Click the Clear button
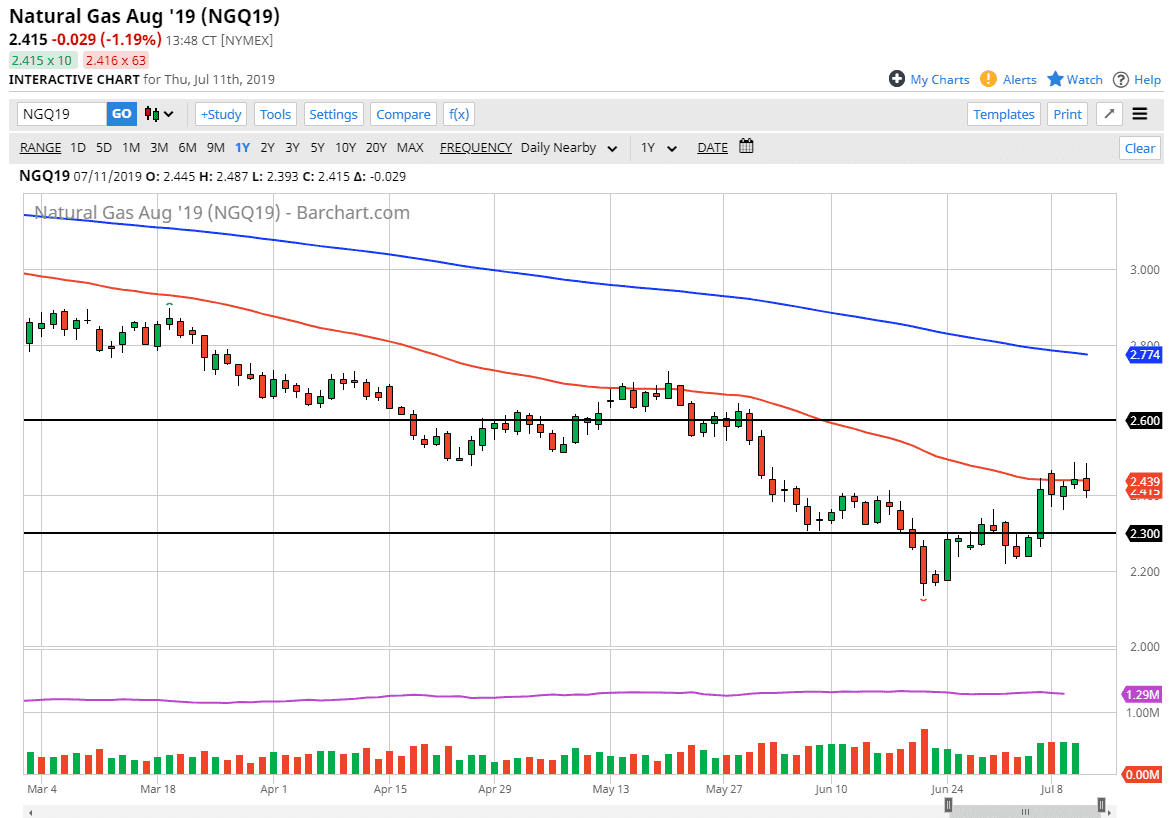Viewport: 1176px width, 818px height. pos(1139,148)
